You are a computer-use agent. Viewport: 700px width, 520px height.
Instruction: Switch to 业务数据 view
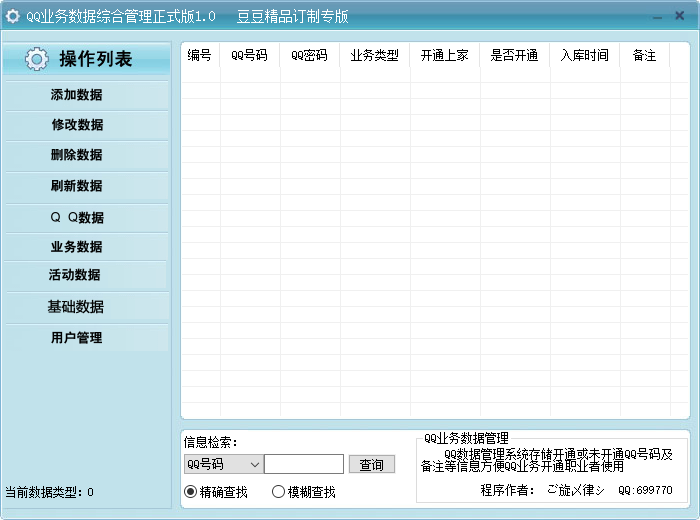(x=87, y=247)
